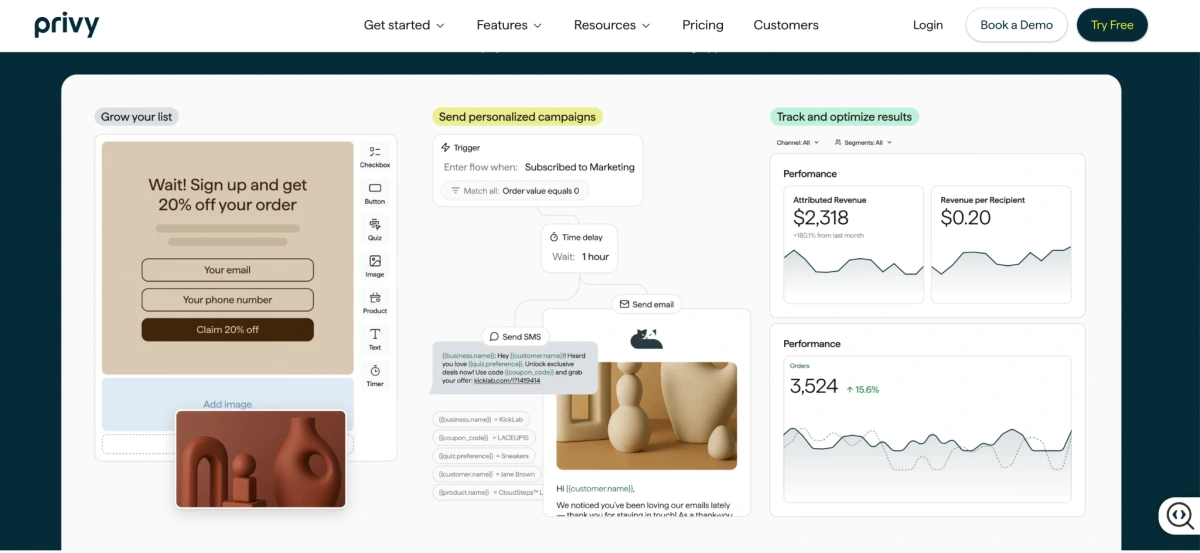Image resolution: width=1200 pixels, height=553 pixels.
Task: Select the Checkbox element icon
Action: (x=375, y=152)
